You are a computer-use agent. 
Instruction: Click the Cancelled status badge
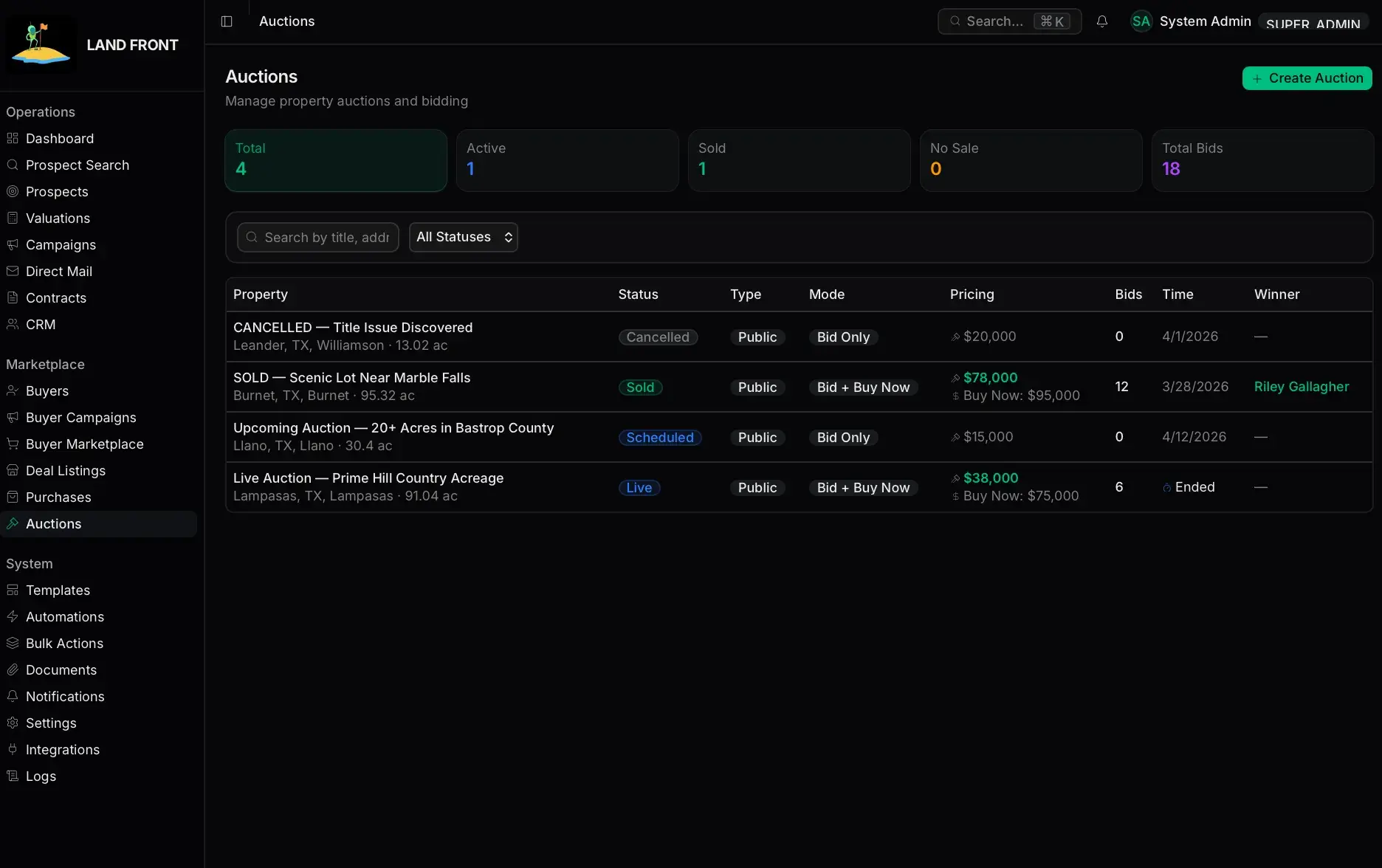(658, 337)
